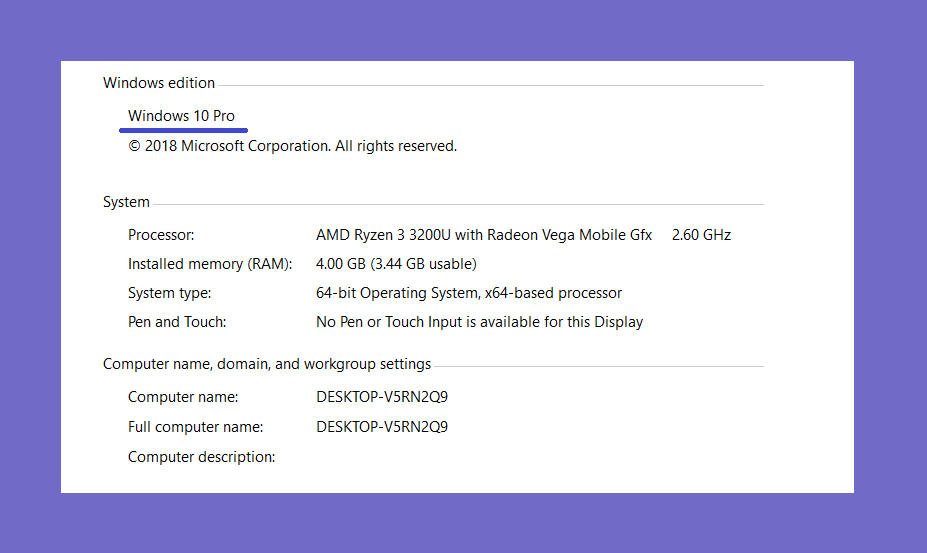Viewport: 927px width, 553px height.
Task: Select the 64-bit Operating System value
Action: pyautogui.click(x=469, y=293)
